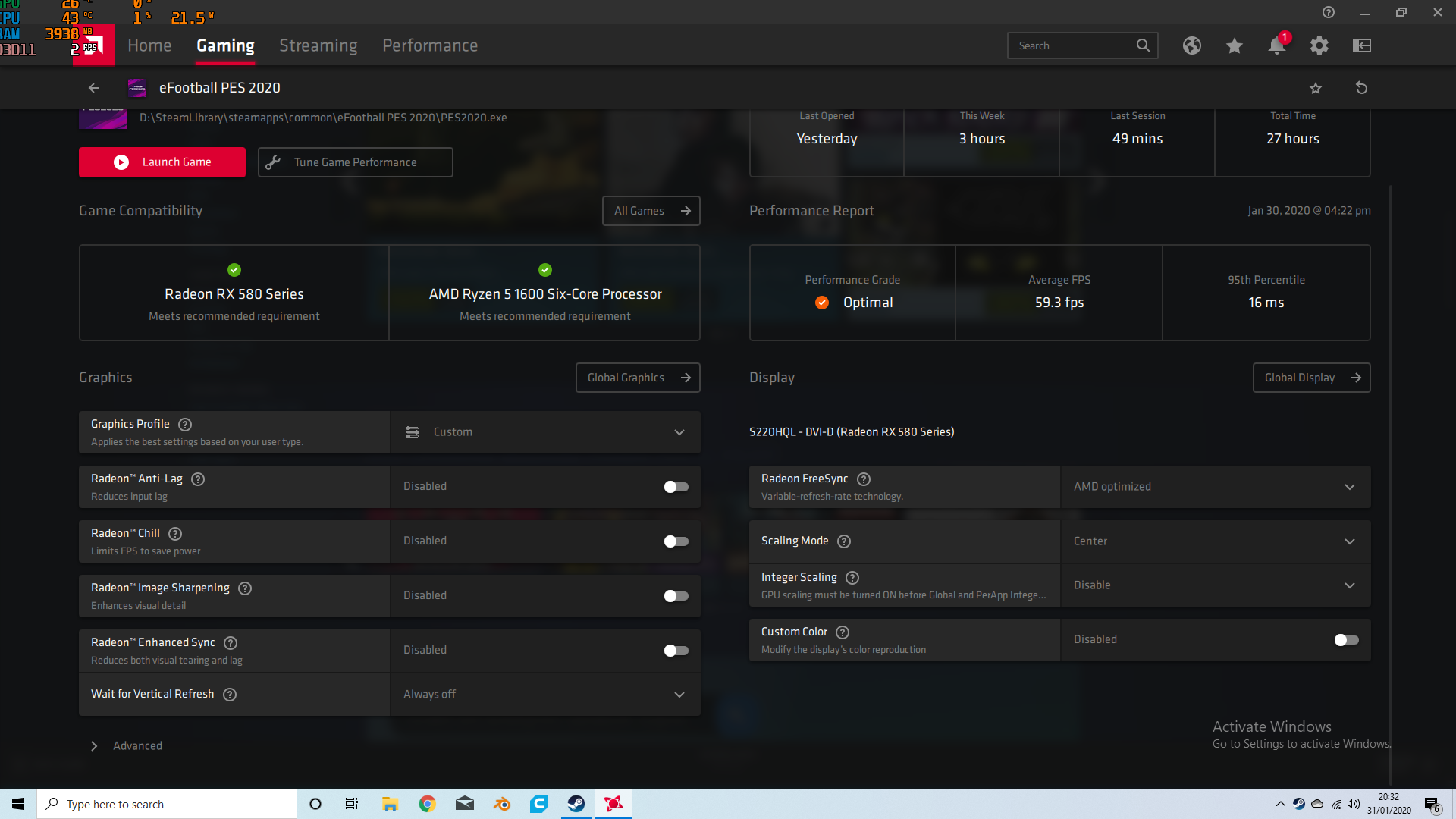Open Global Display settings

click(1312, 378)
